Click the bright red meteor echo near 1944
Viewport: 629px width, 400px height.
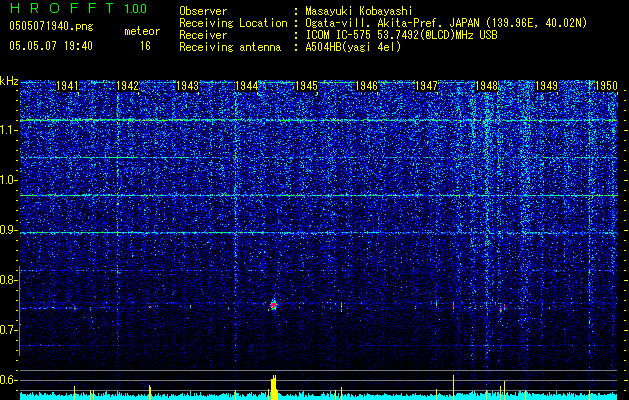pos(274,305)
